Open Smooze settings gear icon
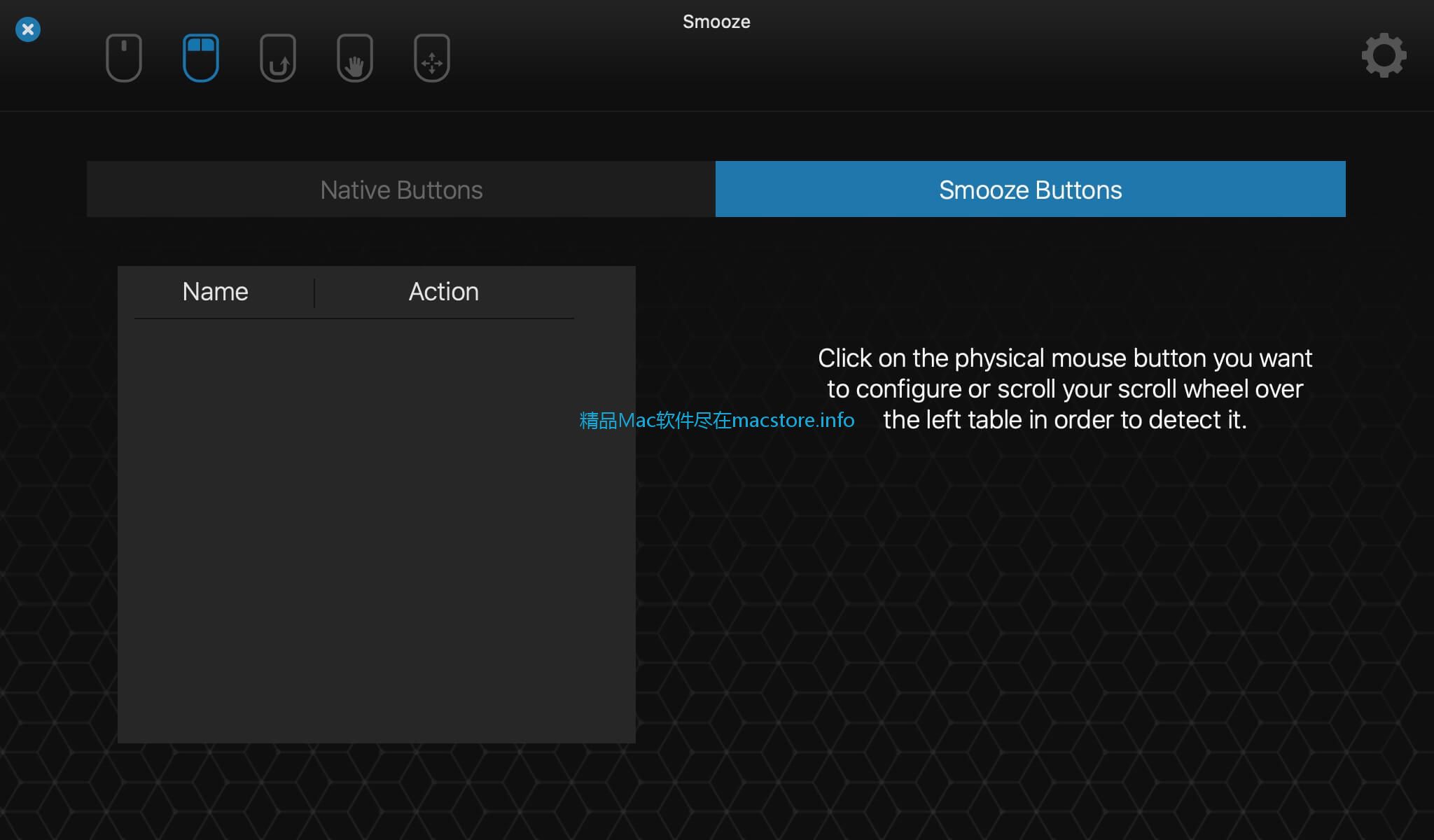The height and width of the screenshot is (840, 1434). pyautogui.click(x=1383, y=56)
